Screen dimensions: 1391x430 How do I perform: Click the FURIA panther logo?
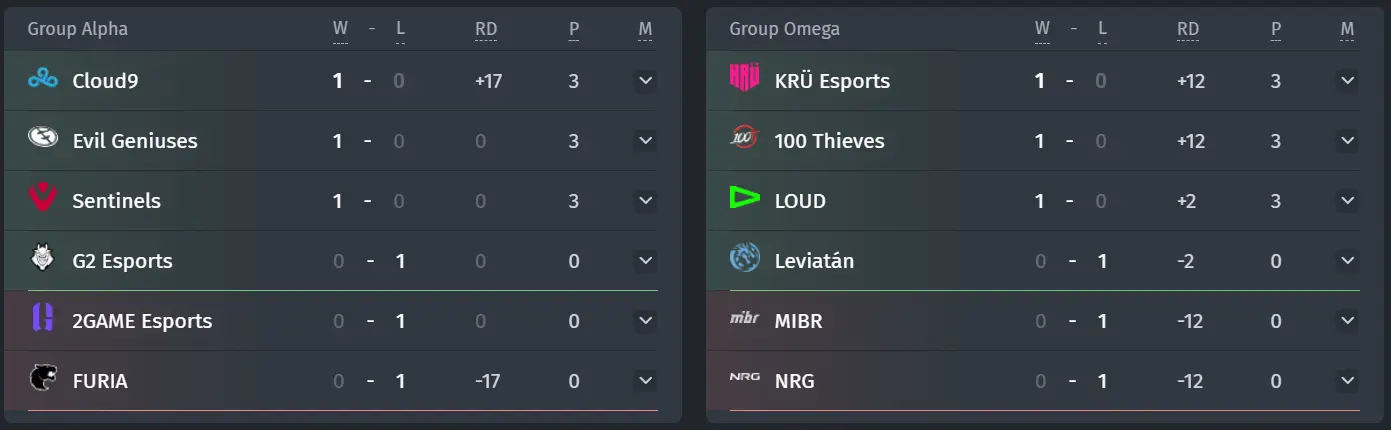[x=44, y=380]
